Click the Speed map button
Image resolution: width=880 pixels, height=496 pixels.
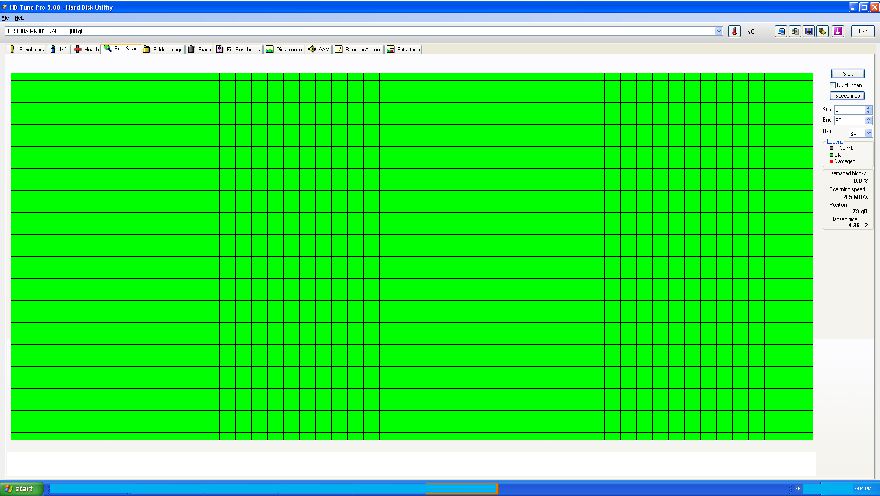[x=847, y=96]
